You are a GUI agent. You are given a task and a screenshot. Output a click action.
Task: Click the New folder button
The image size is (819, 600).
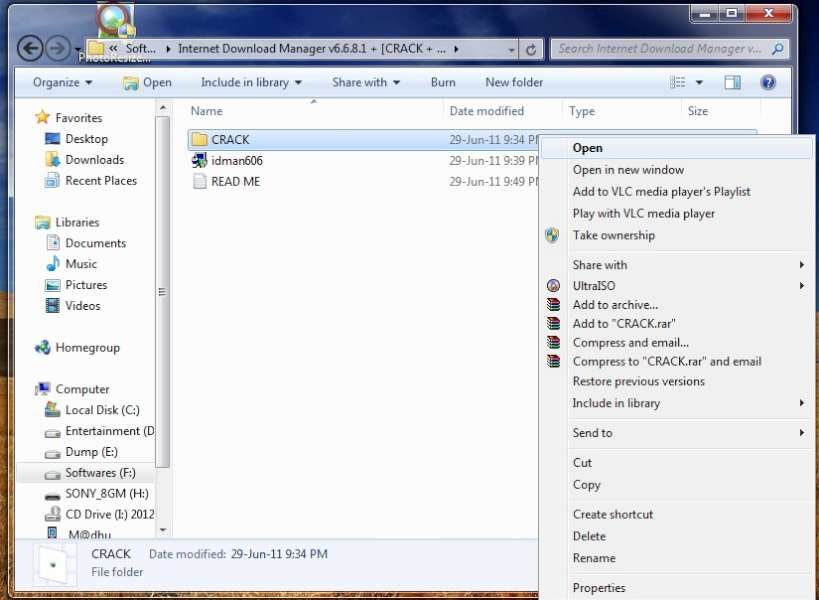(514, 82)
